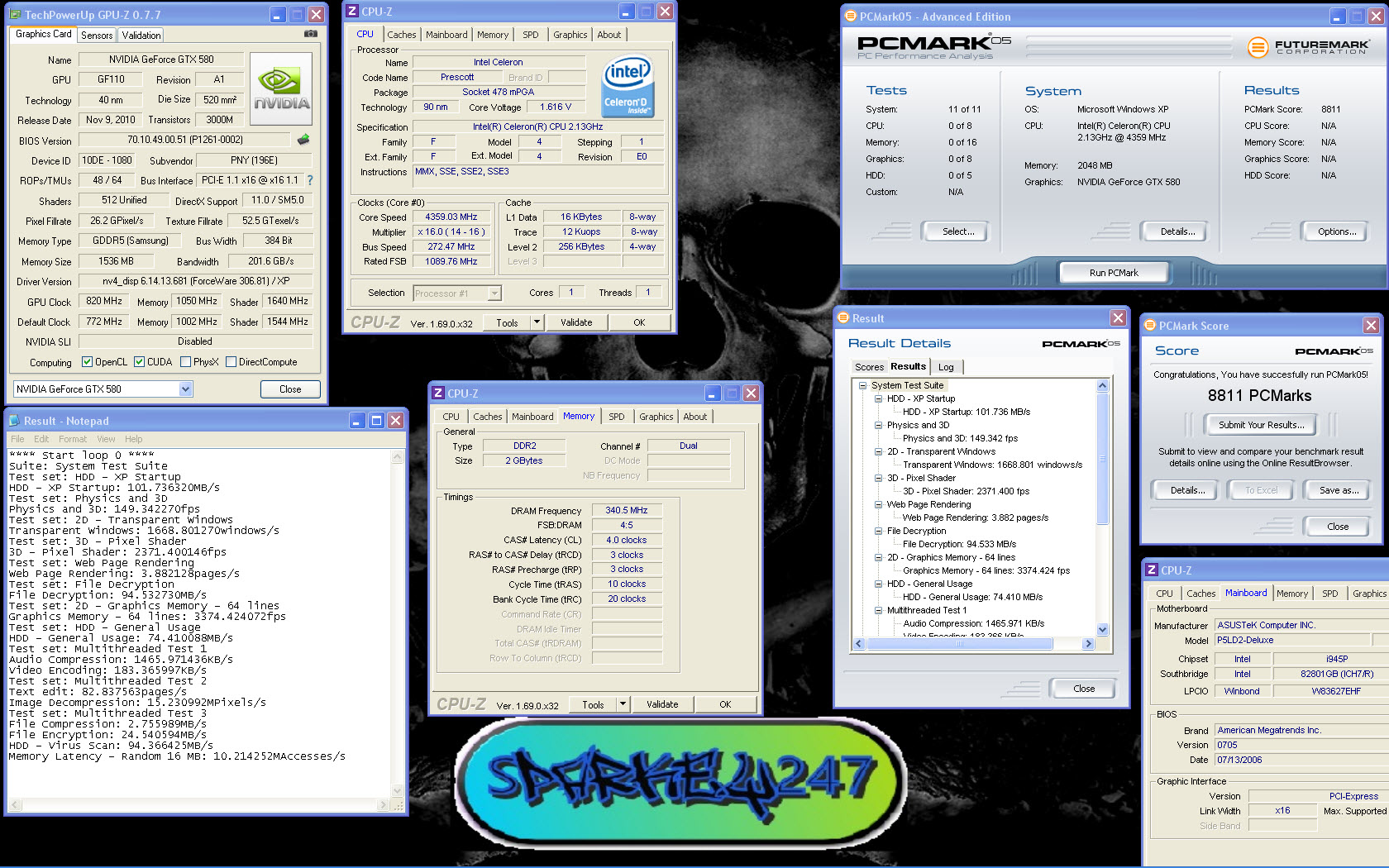Viewport: 1389px width, 868px height.
Task: Click the CPU-Z Memory window title icon
Action: point(438,393)
